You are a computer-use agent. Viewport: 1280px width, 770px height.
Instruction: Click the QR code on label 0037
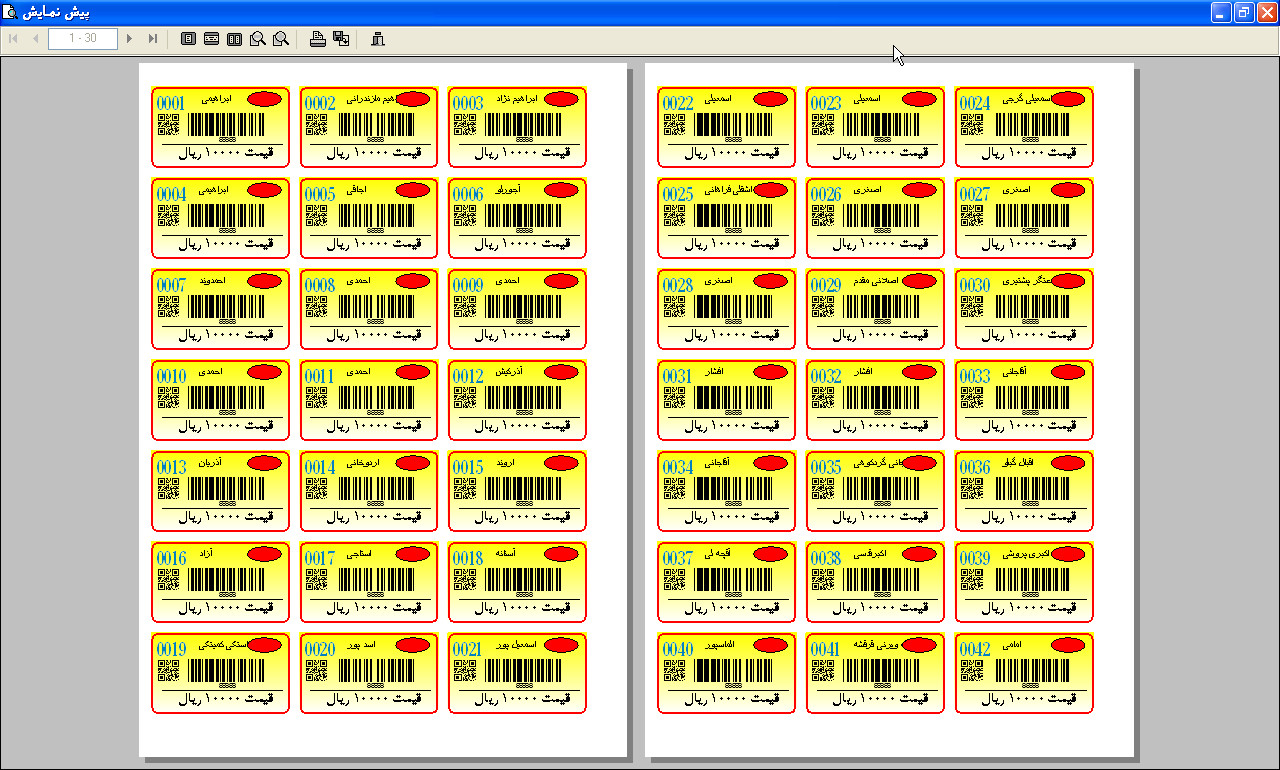pyautogui.click(x=675, y=579)
